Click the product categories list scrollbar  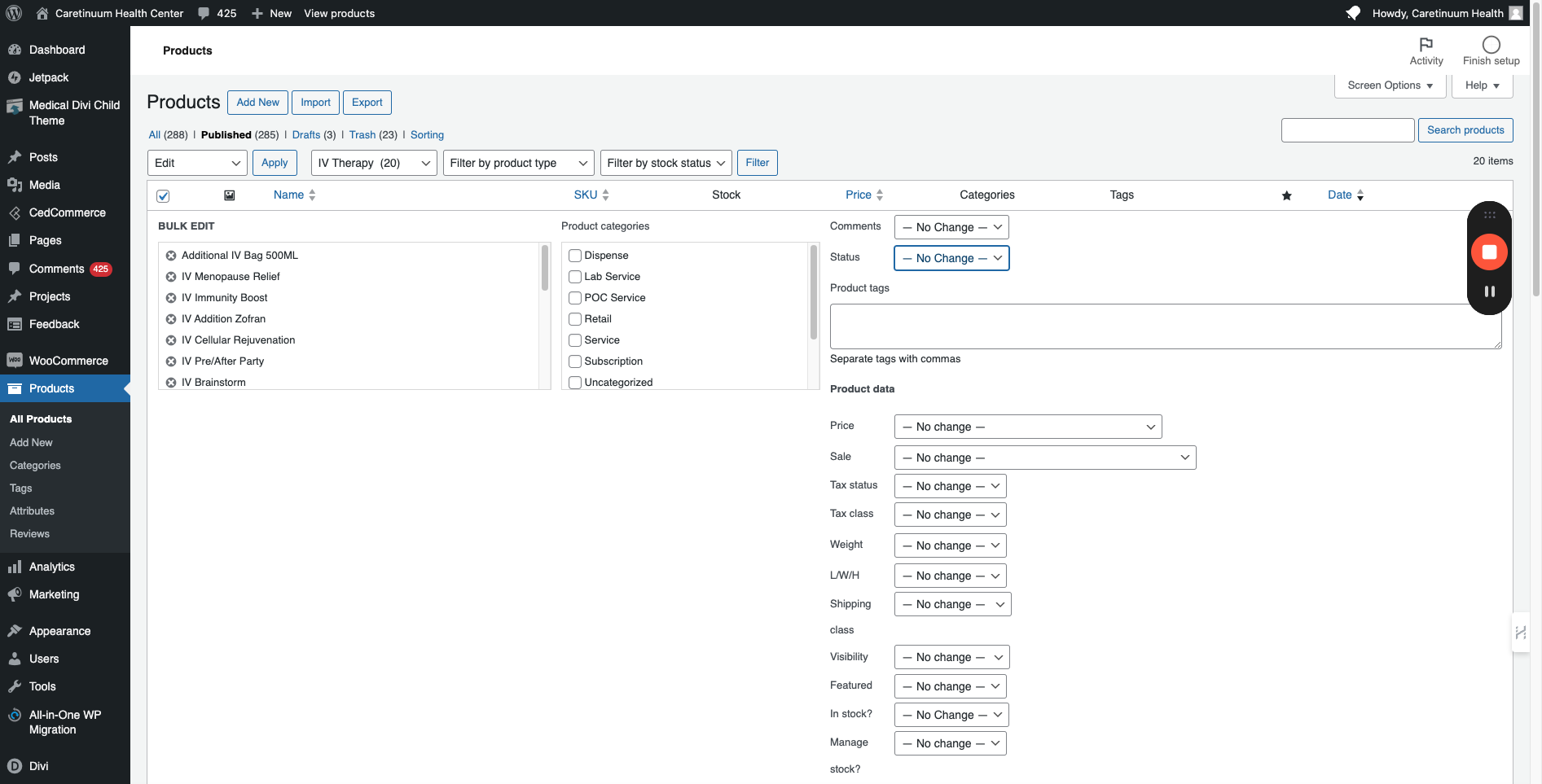click(813, 293)
